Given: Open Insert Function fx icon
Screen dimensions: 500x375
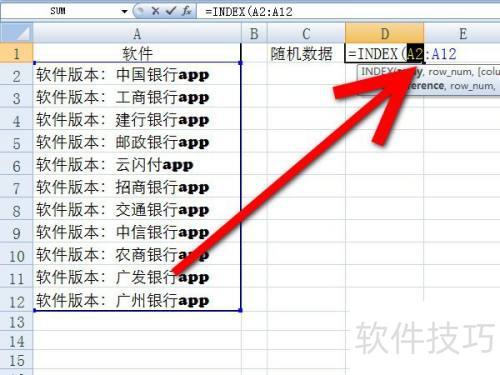Looking at the screenshot, I should point(187,11).
